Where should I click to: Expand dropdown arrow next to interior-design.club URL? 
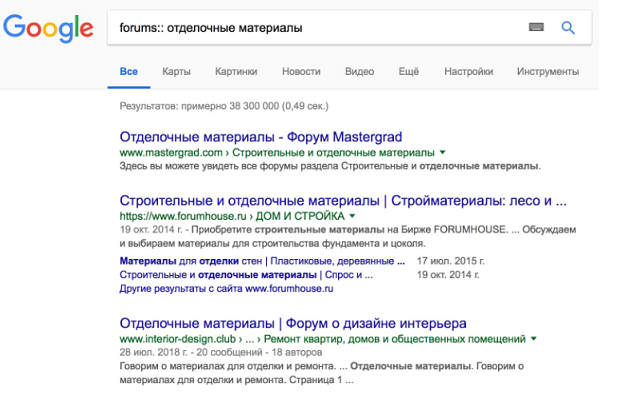click(534, 338)
